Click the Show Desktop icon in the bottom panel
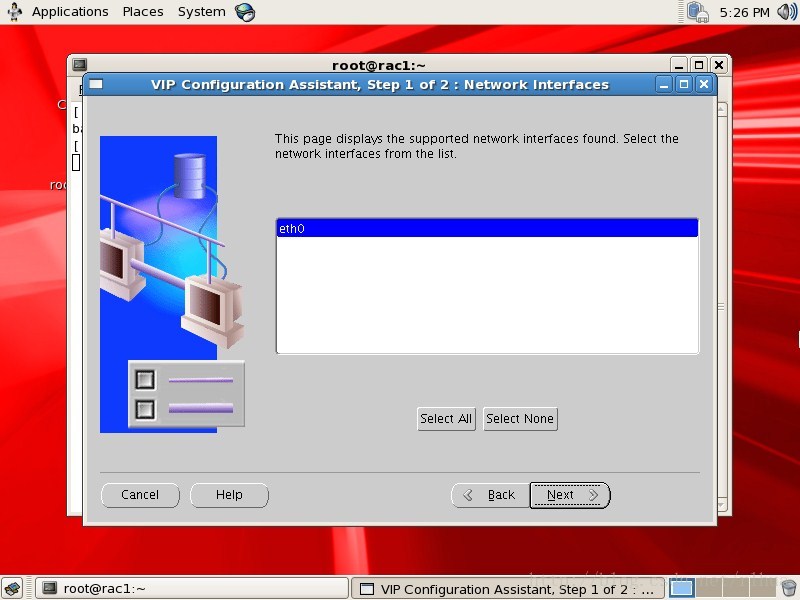Screen dimensions: 800x600 click(12, 588)
